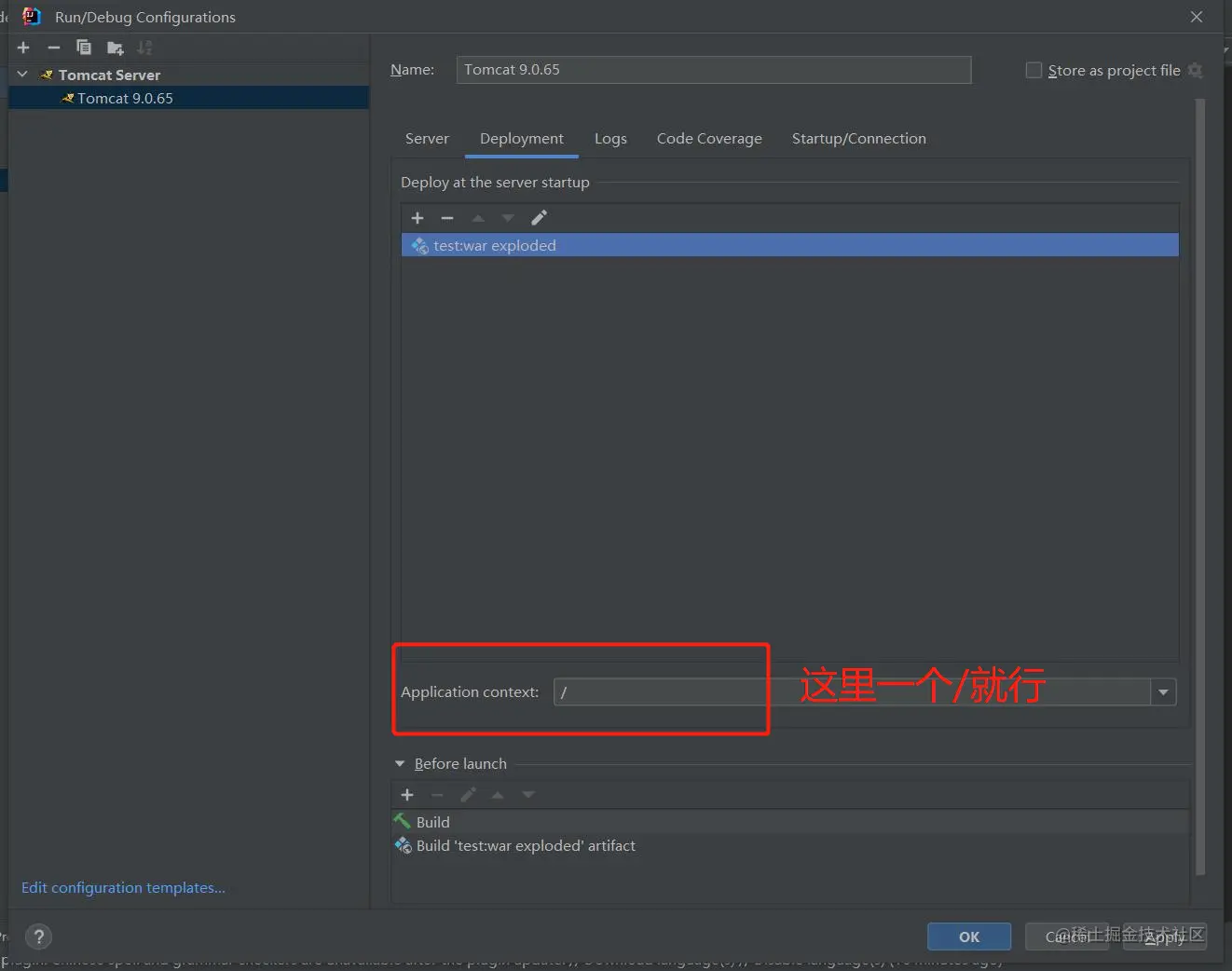The image size is (1232, 971).
Task: Copy the selected configuration
Action: click(84, 48)
